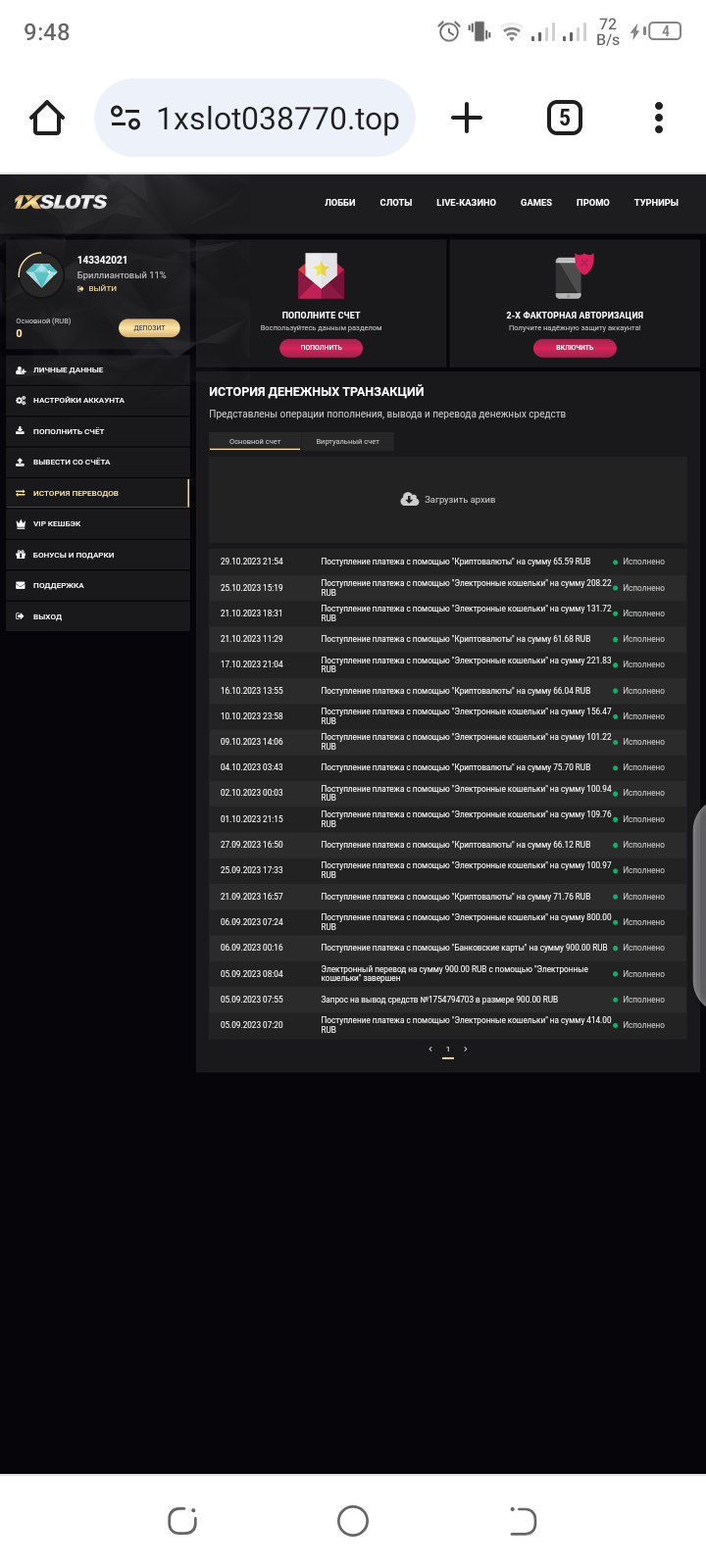Open the GAMES section

(536, 203)
